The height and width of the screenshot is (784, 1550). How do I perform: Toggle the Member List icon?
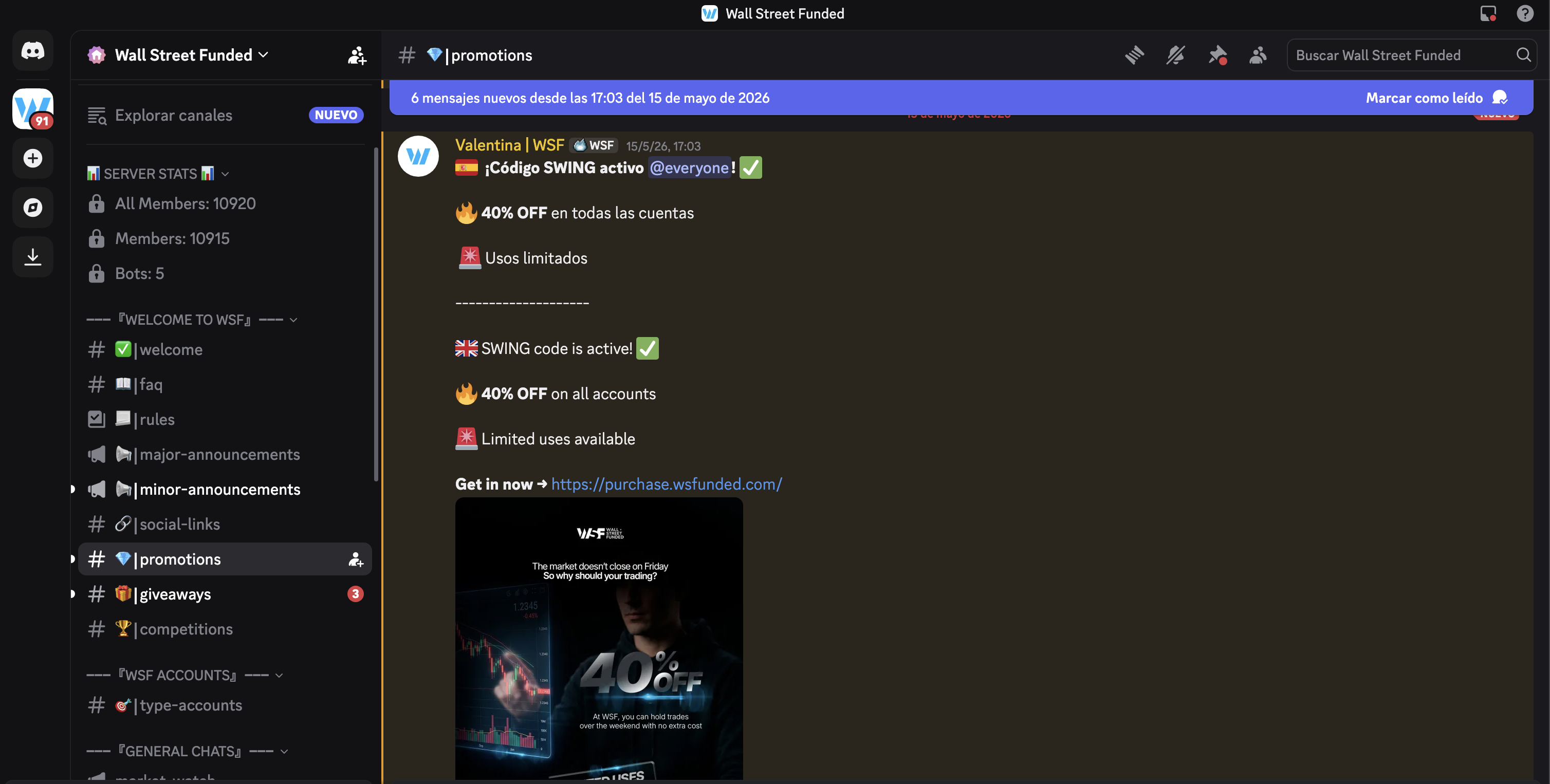(x=1258, y=55)
